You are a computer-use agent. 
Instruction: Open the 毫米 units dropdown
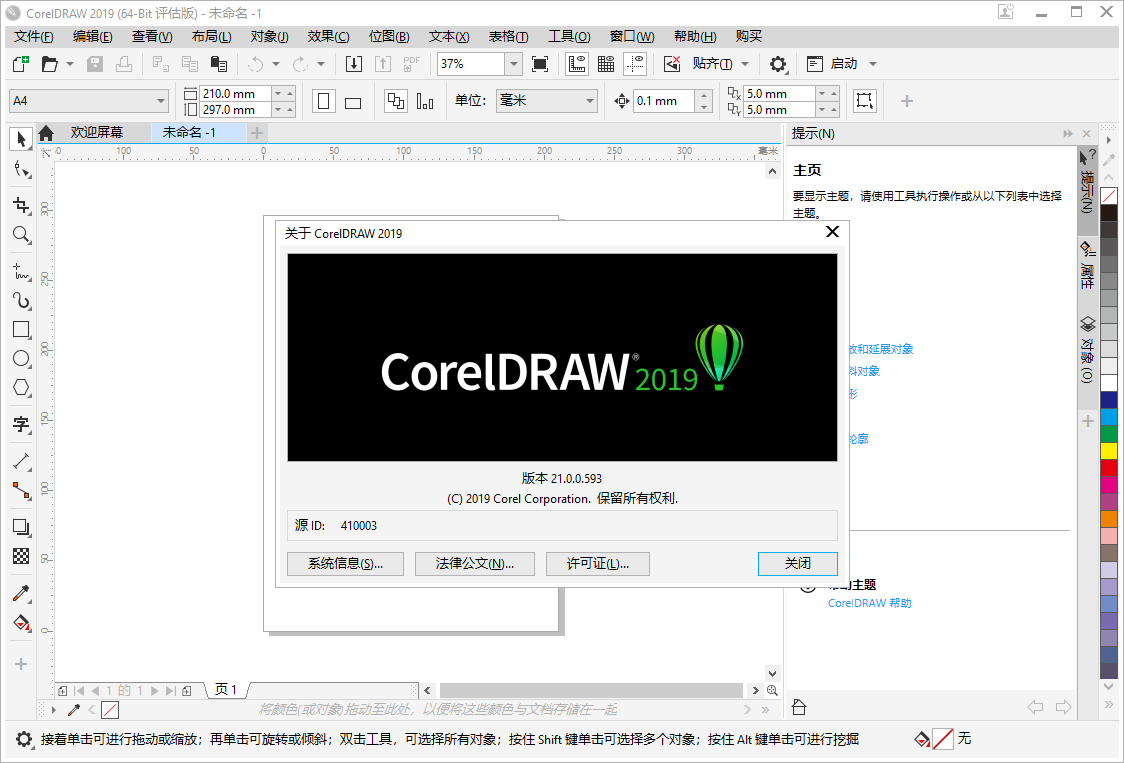(x=590, y=101)
